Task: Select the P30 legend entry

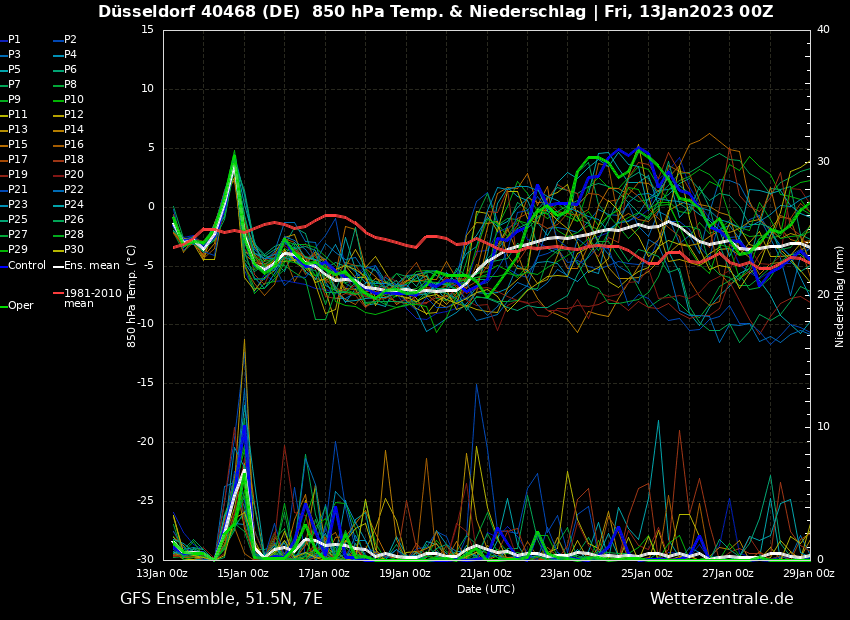Action: pyautogui.click(x=73, y=250)
